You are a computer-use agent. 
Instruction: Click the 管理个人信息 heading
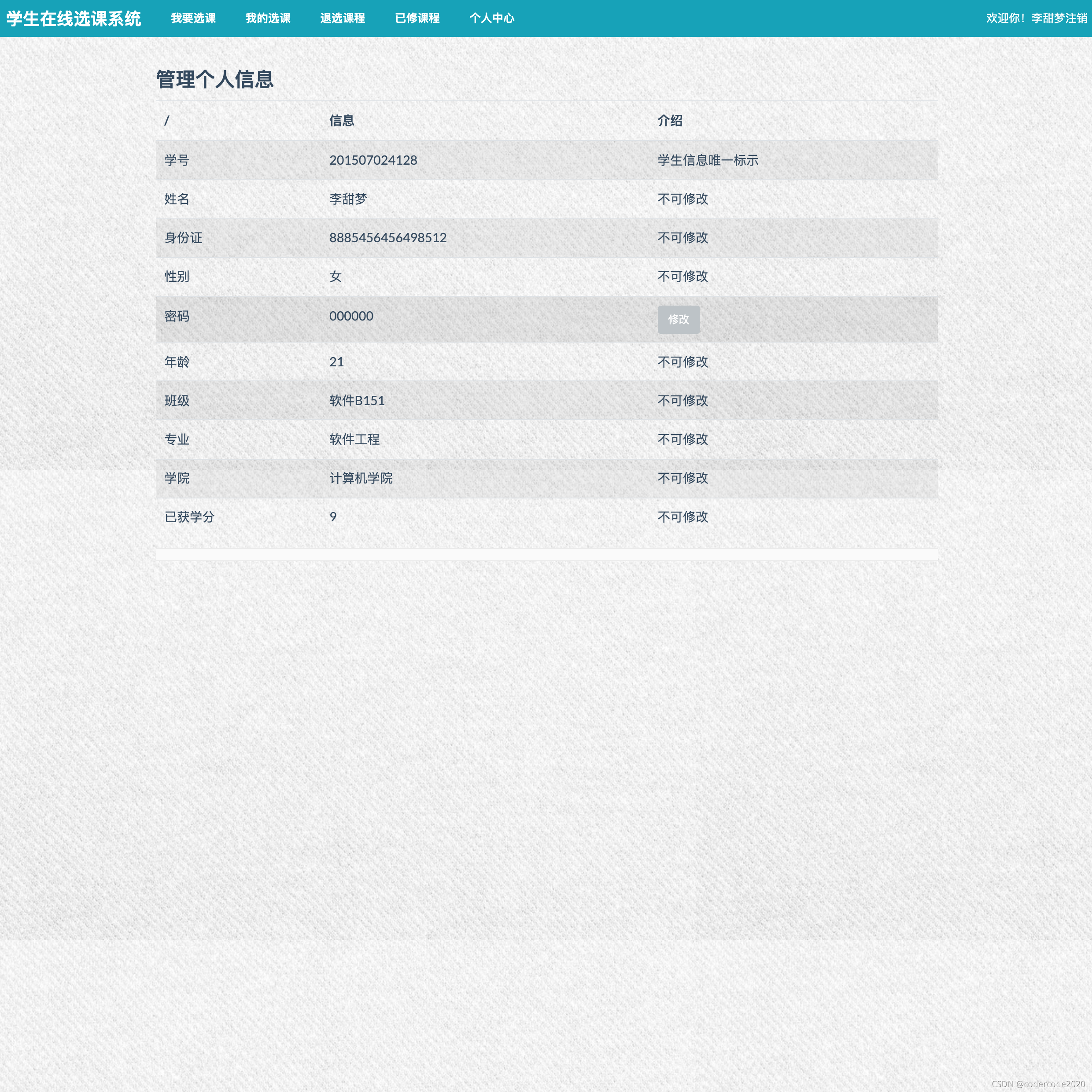click(215, 80)
